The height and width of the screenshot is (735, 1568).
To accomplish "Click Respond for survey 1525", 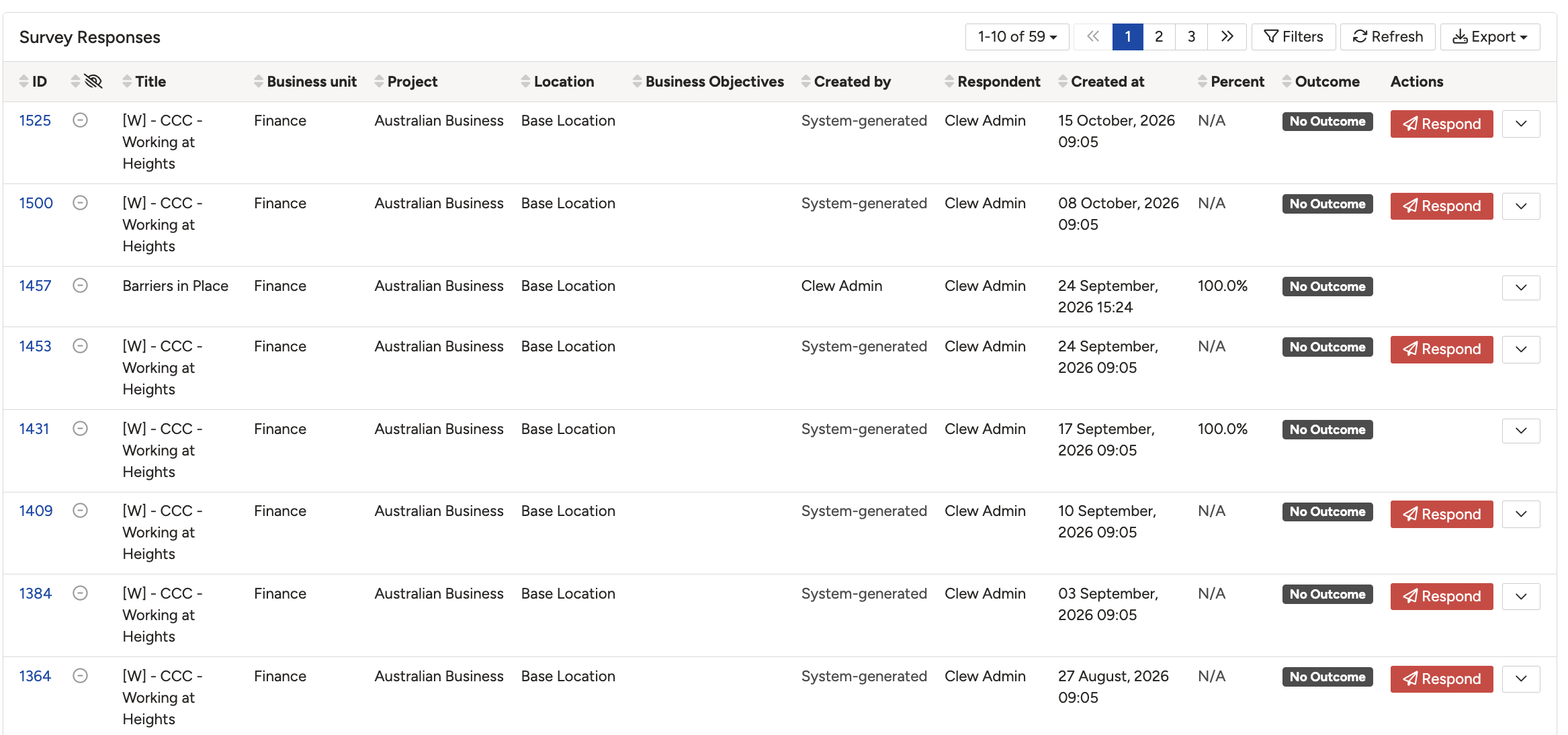I will coord(1442,124).
